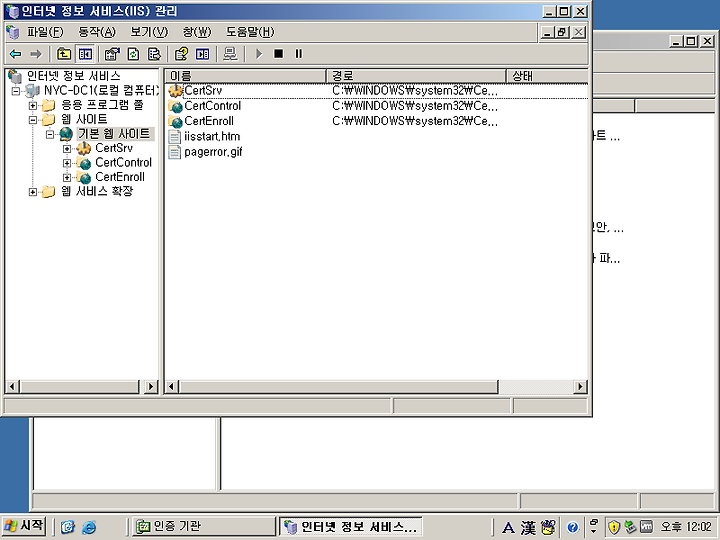Click the Export List toolbar icon
Image resolution: width=720 pixels, height=540 pixels.
154,54
